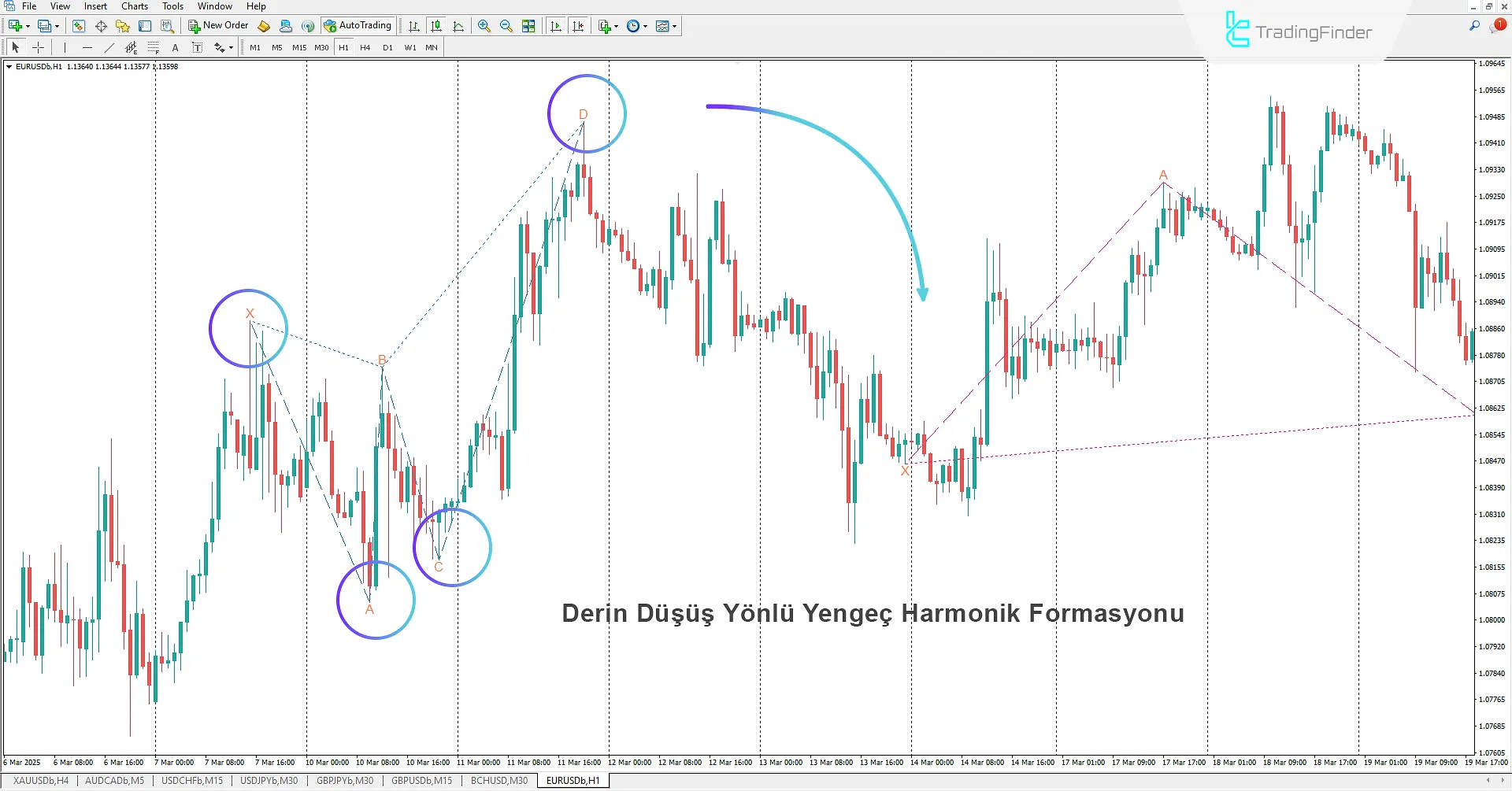Open the Strategy Tester panel
Screen dimensions: 1512x791
tap(167, 25)
